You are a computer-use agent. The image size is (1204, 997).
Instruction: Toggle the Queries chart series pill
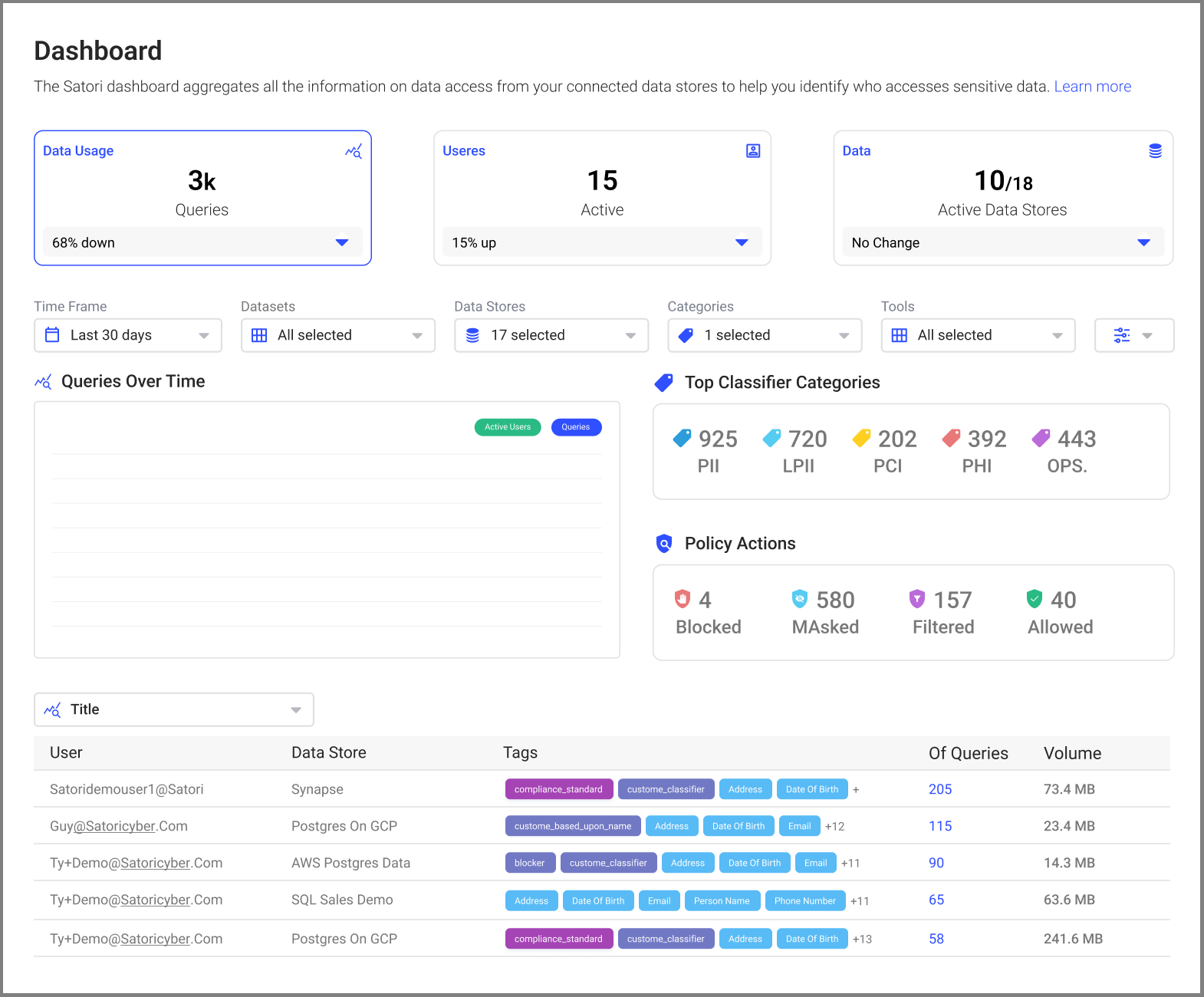coord(576,427)
